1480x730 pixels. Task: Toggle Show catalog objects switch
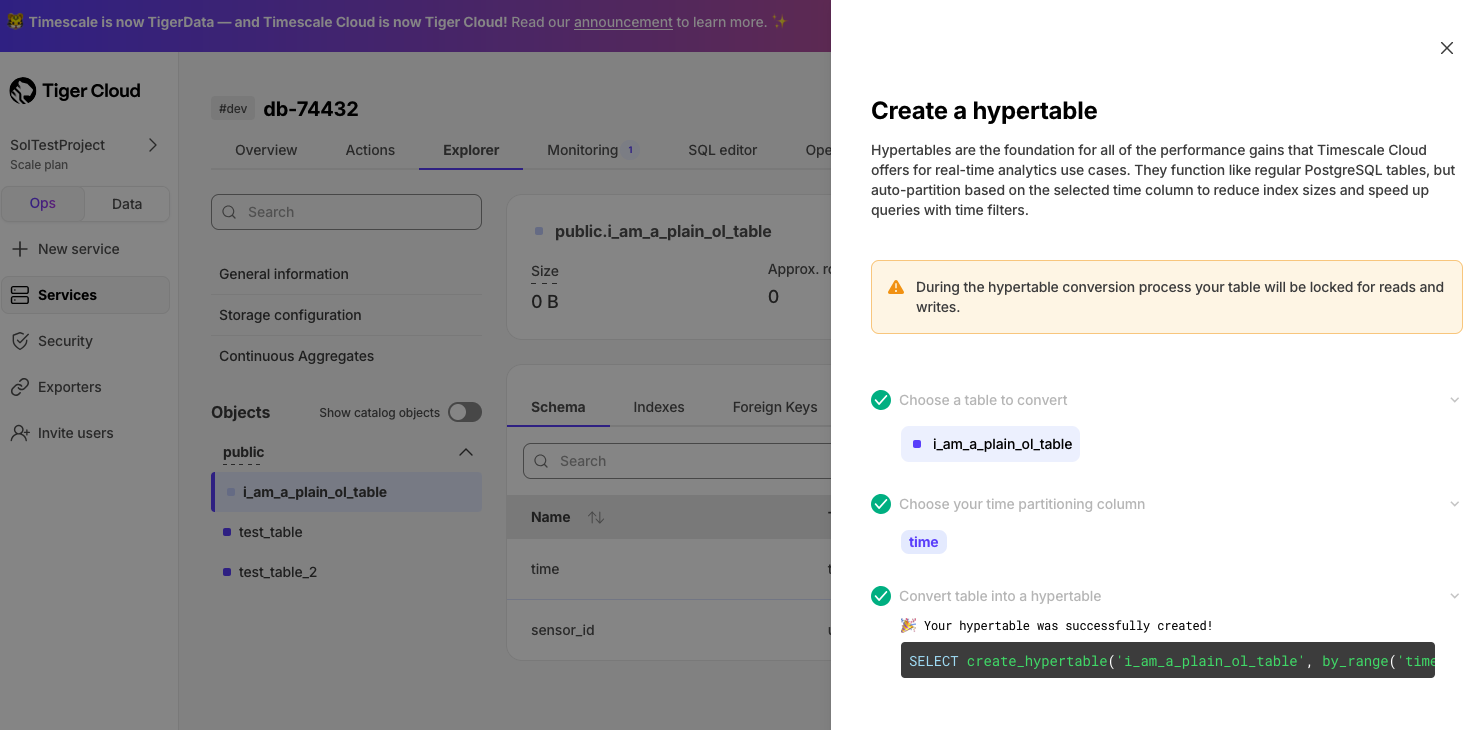[464, 412]
